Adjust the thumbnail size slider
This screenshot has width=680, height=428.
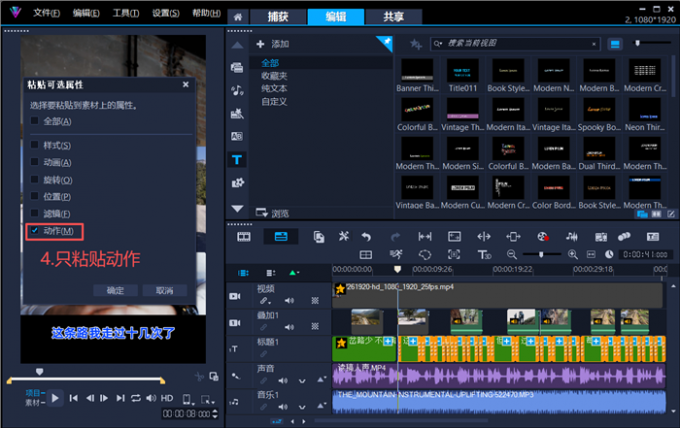(637, 43)
